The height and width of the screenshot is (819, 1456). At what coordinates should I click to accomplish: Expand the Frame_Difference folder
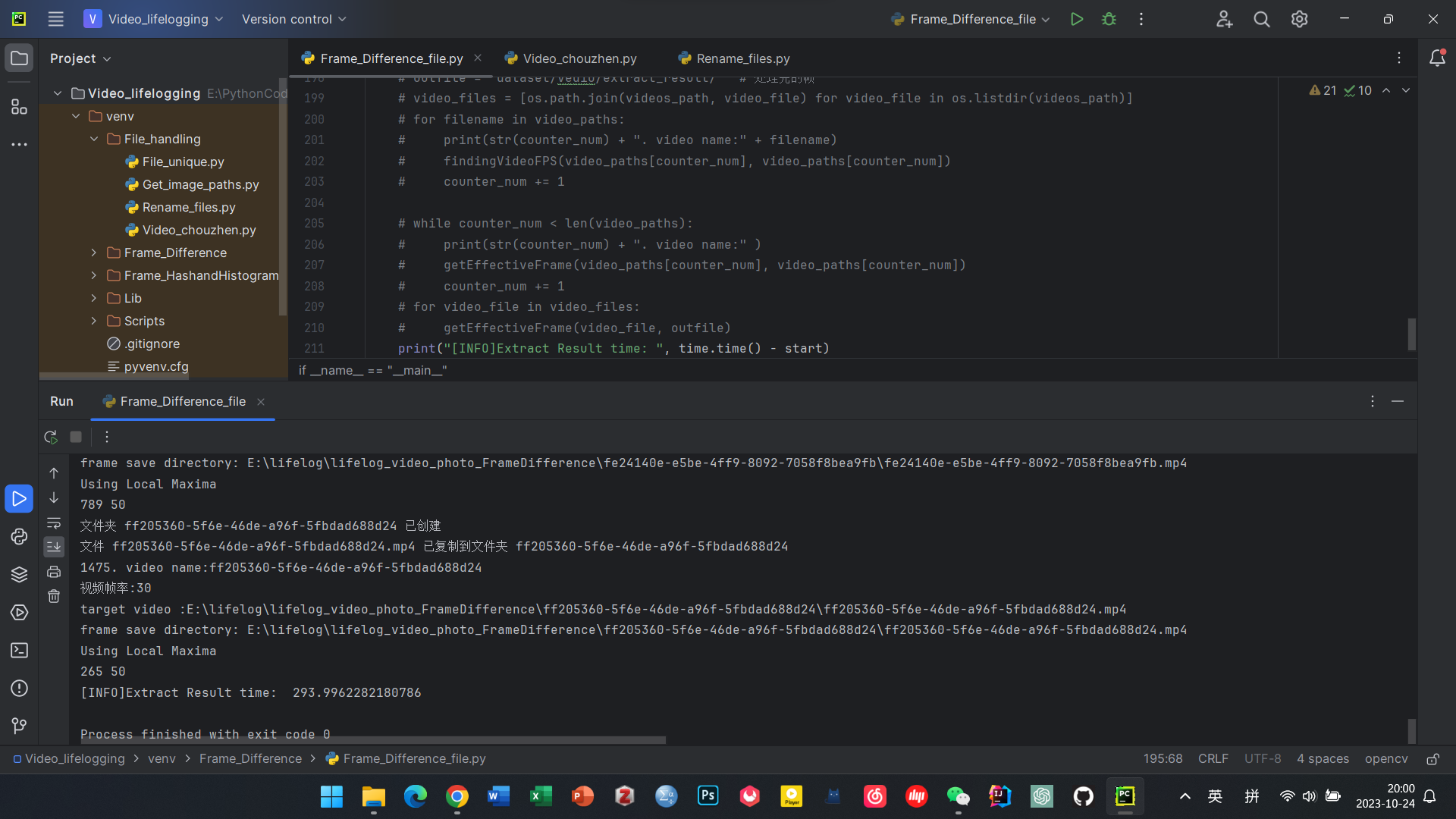point(94,253)
